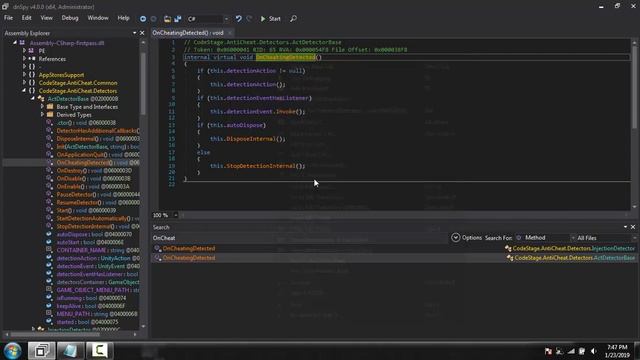
Task: Select the Assembly-CSharp-firstpass.dll assembly icon
Action: point(22,42)
